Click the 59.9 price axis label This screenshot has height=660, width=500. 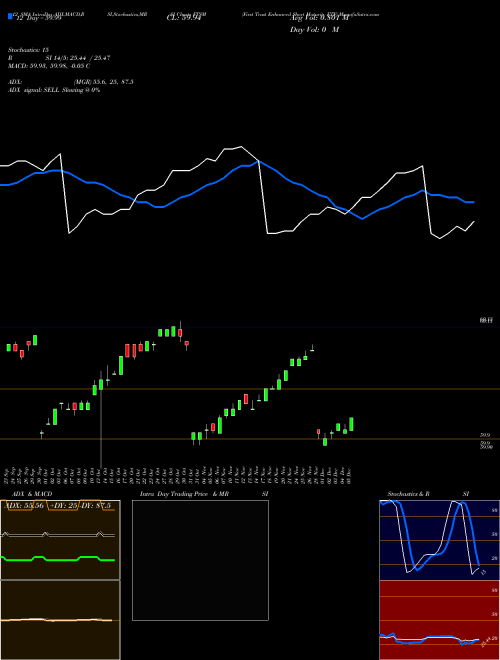pyautogui.click(x=485, y=435)
